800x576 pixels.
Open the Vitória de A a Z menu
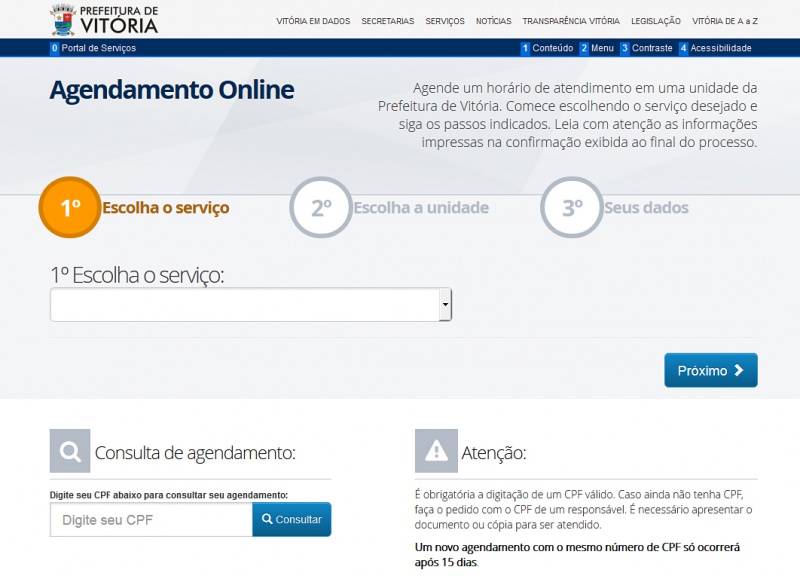[724, 21]
